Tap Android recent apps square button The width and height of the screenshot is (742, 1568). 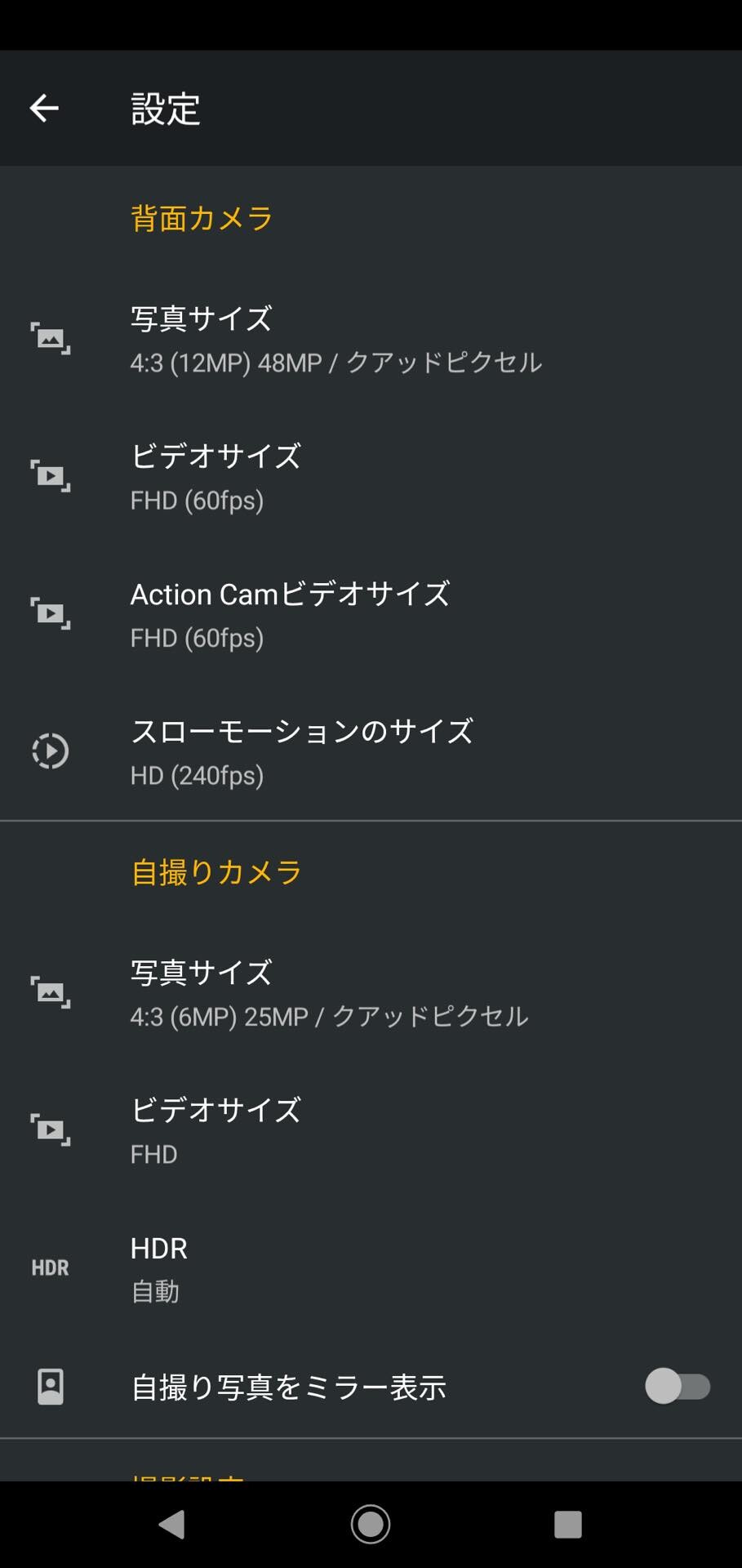pos(568,1524)
